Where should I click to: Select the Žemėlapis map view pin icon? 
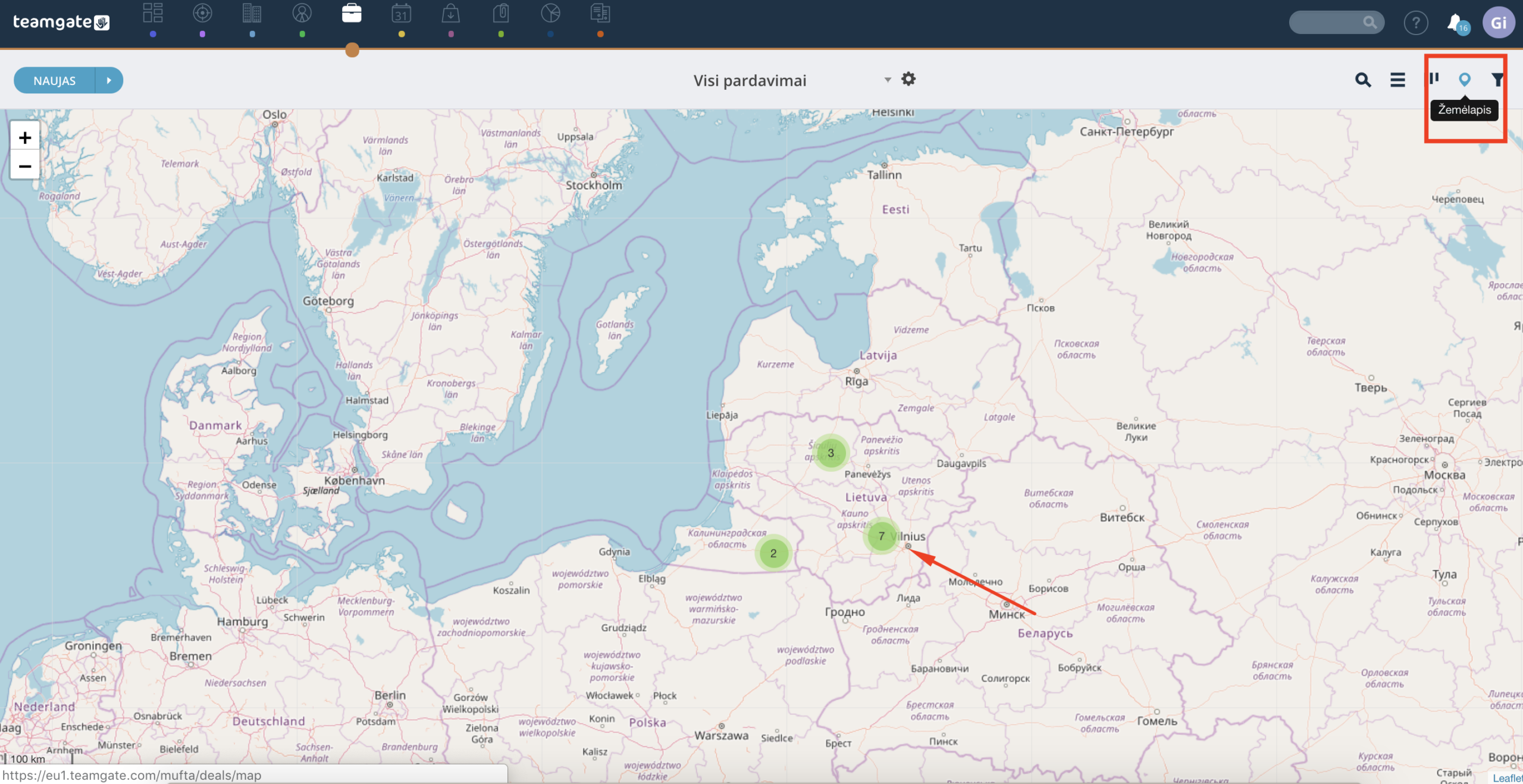tap(1465, 79)
